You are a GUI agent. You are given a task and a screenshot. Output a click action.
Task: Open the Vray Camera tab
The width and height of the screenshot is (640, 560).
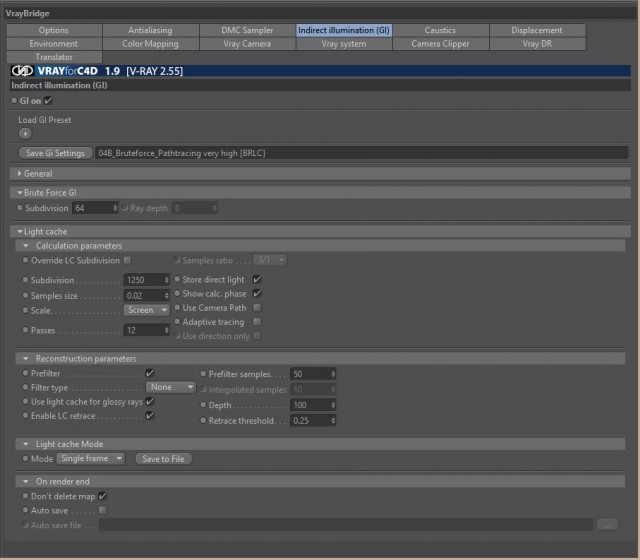coord(247,44)
